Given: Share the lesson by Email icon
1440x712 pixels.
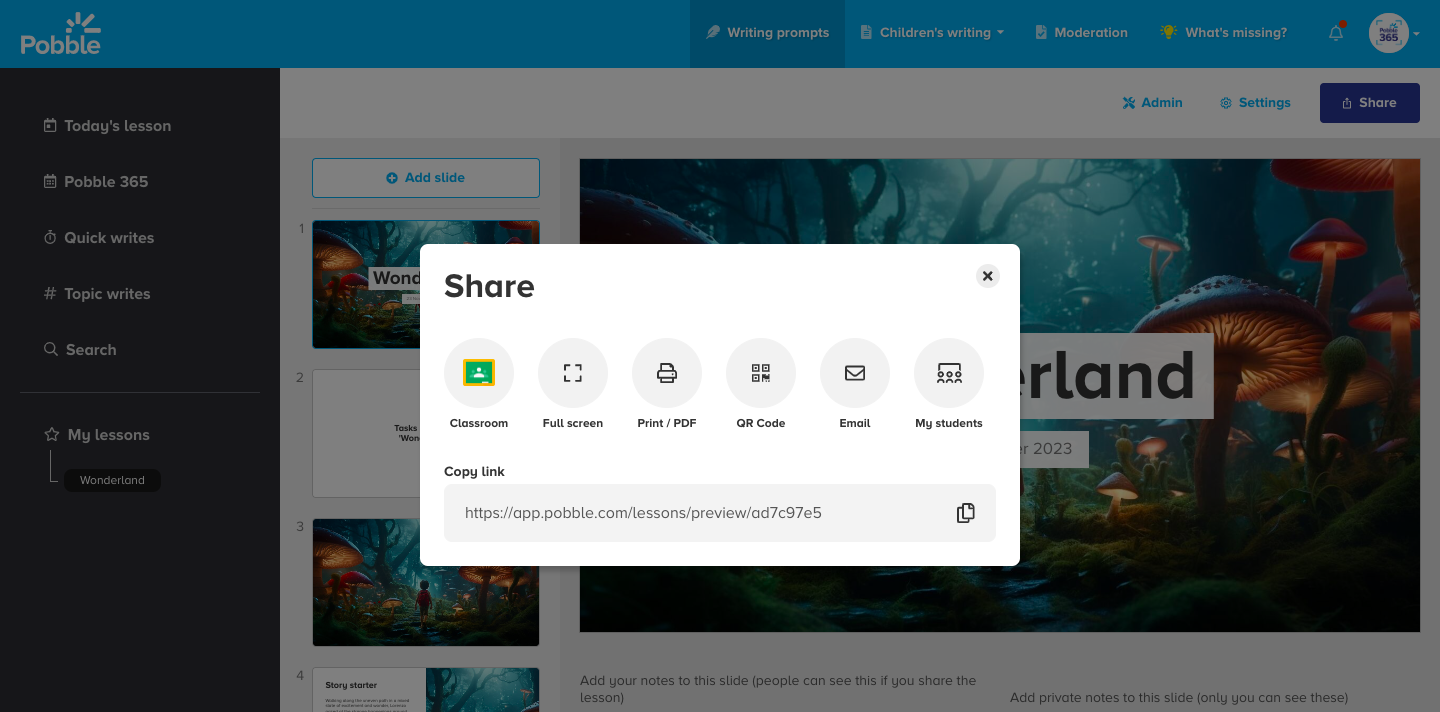Looking at the screenshot, I should click(x=855, y=373).
